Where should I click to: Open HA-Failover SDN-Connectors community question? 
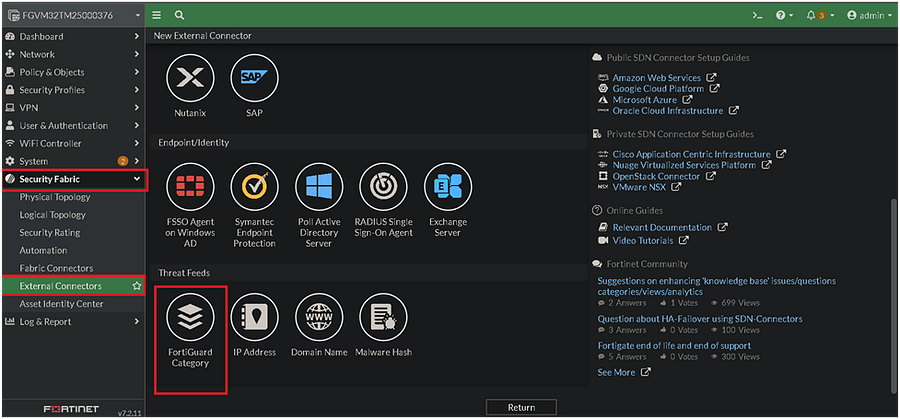click(x=700, y=319)
